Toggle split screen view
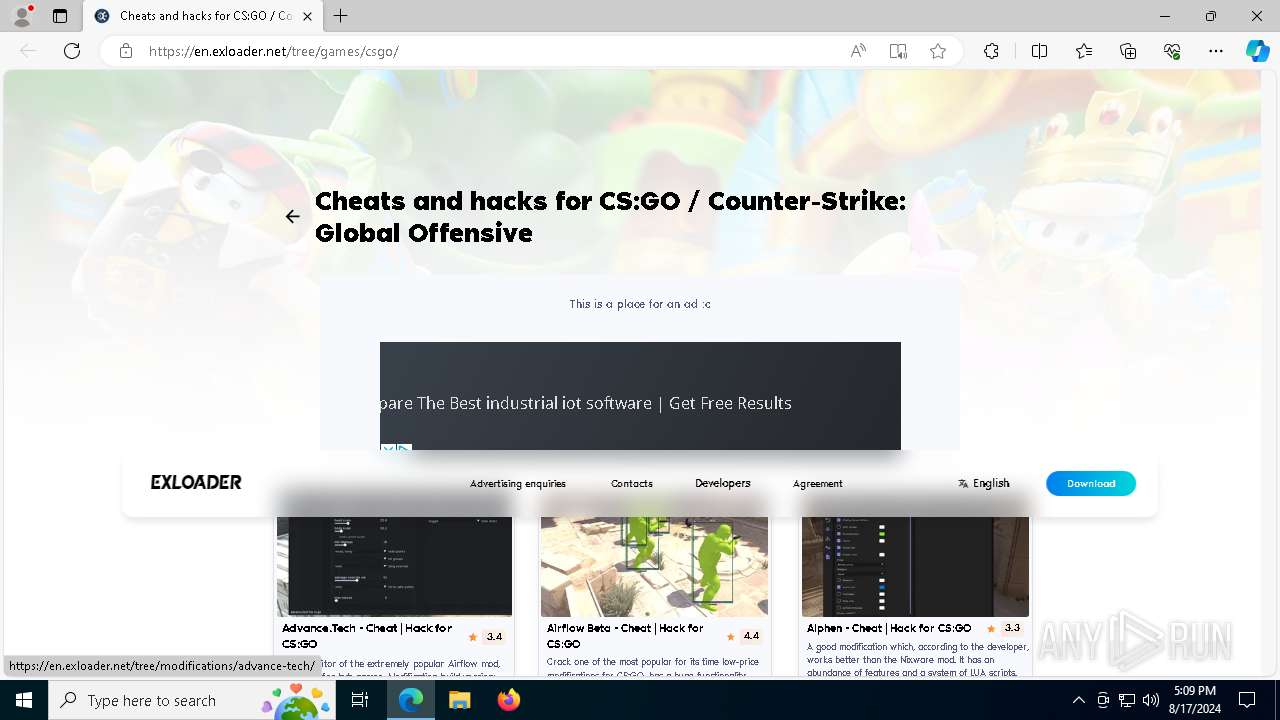Viewport: 1280px width, 720px height. coord(1039,51)
